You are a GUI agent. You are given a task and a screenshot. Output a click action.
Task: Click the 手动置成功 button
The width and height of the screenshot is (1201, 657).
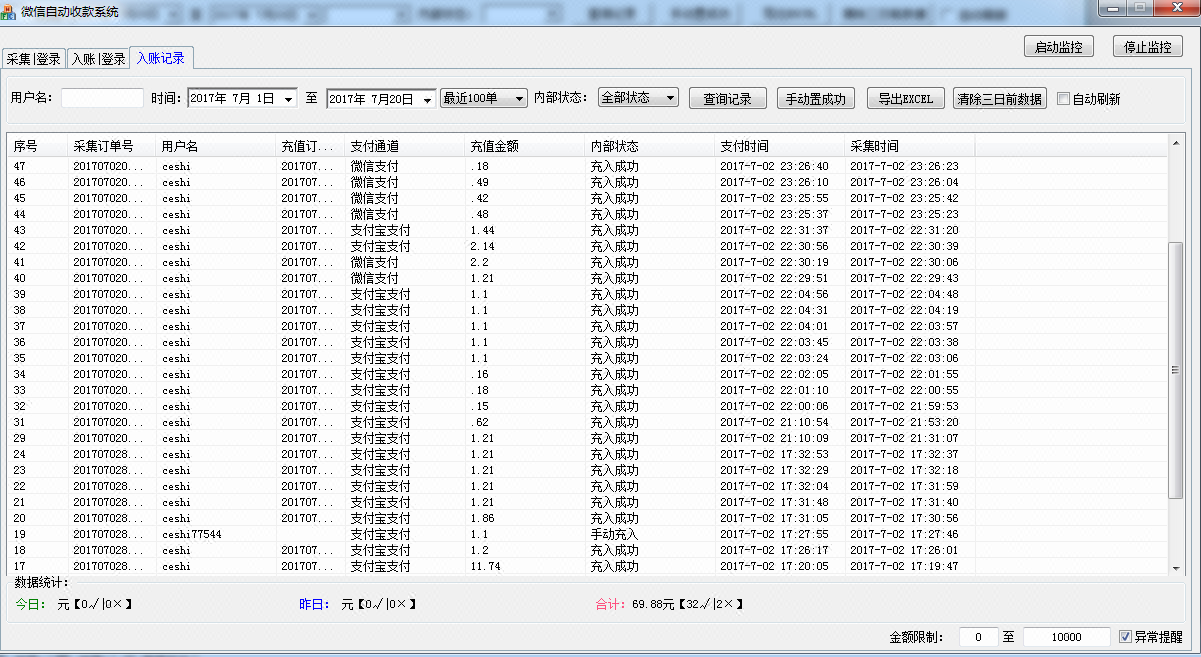(x=816, y=99)
